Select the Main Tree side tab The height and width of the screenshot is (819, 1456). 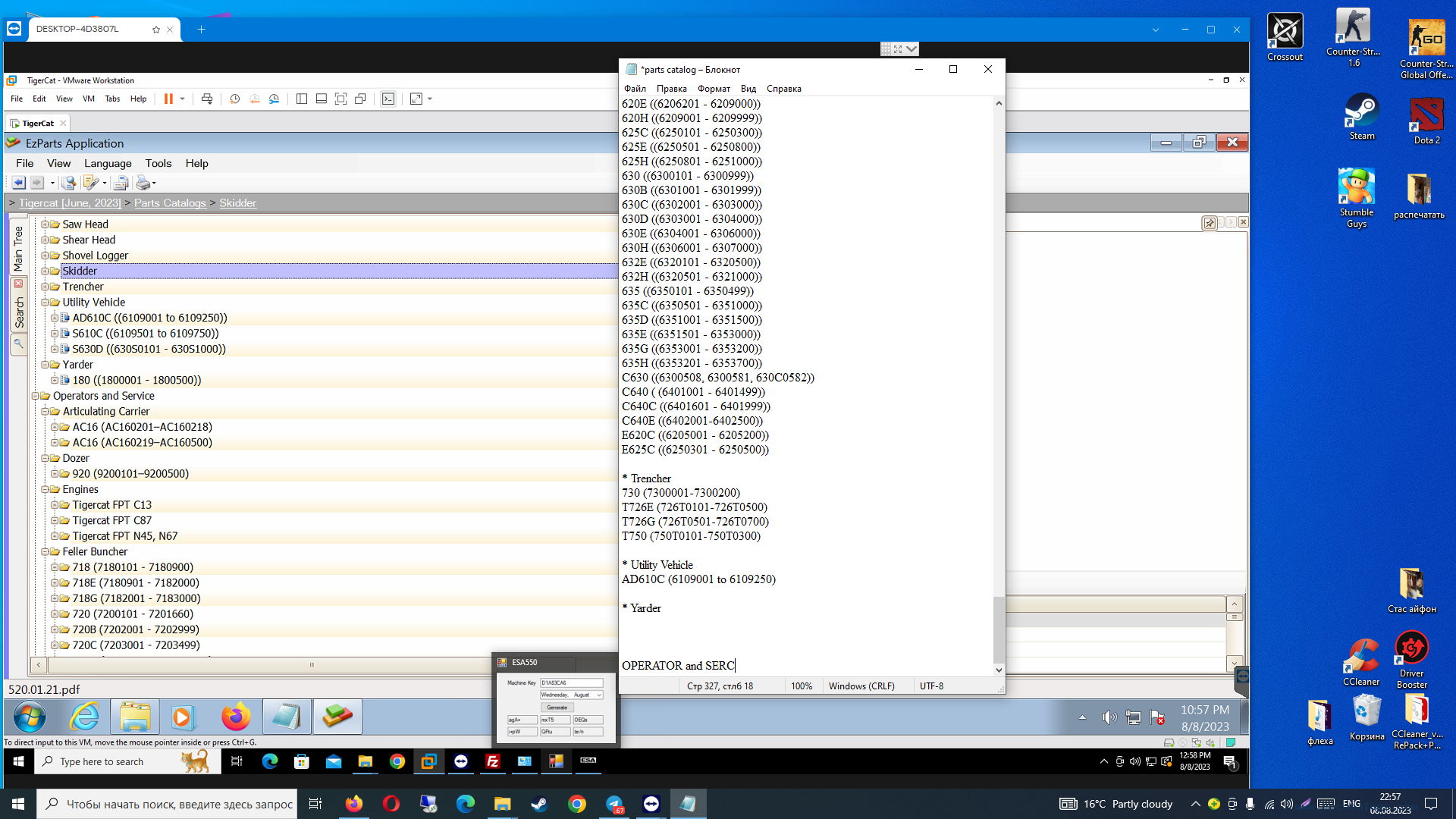(x=18, y=249)
